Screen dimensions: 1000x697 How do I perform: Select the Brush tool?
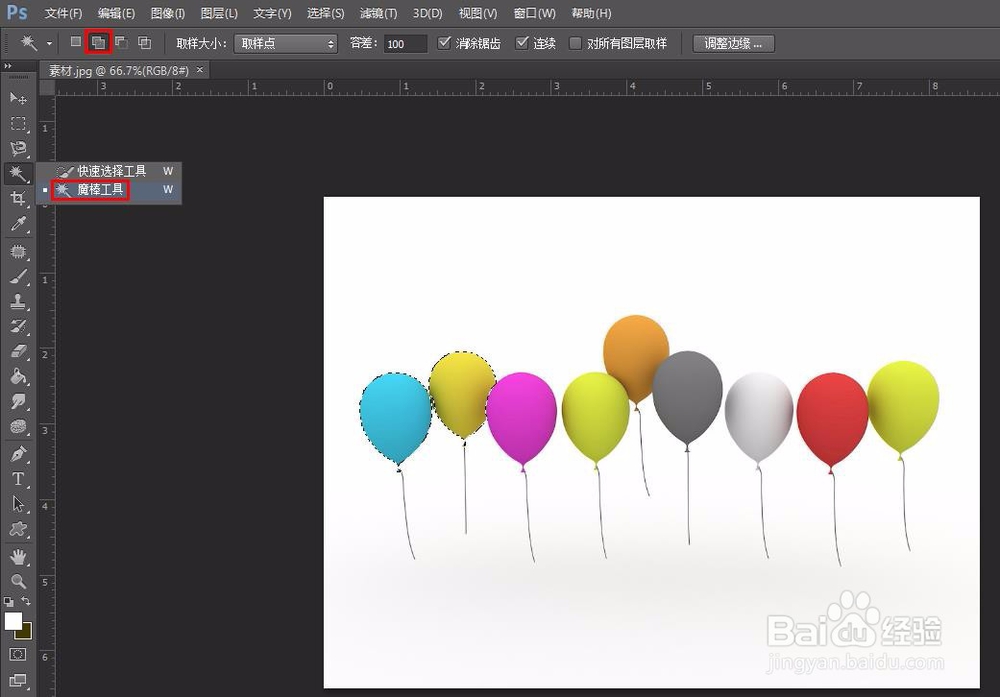[x=18, y=276]
